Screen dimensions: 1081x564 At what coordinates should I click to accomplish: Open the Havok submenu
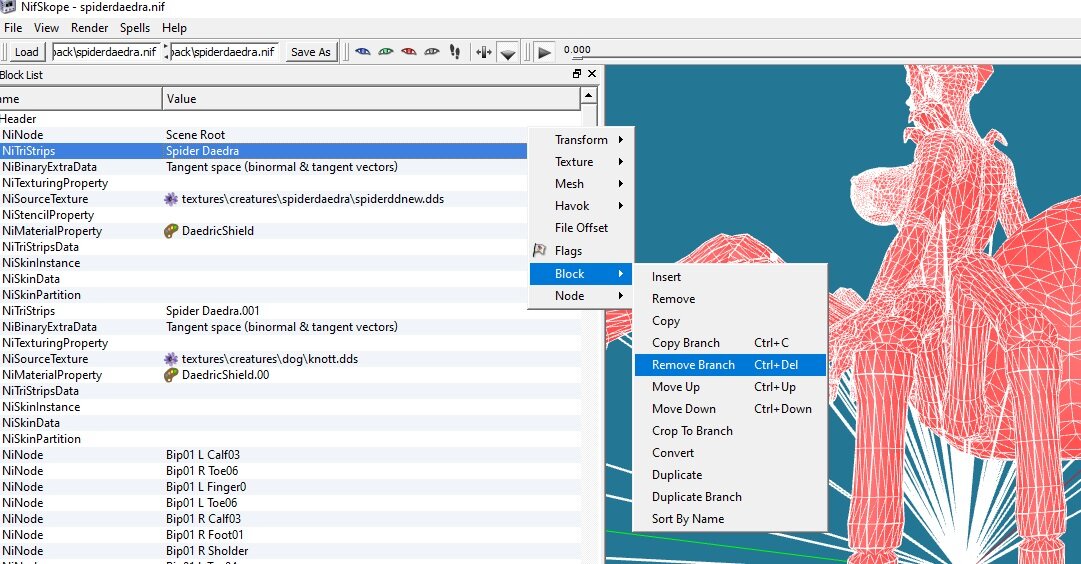pyautogui.click(x=581, y=206)
